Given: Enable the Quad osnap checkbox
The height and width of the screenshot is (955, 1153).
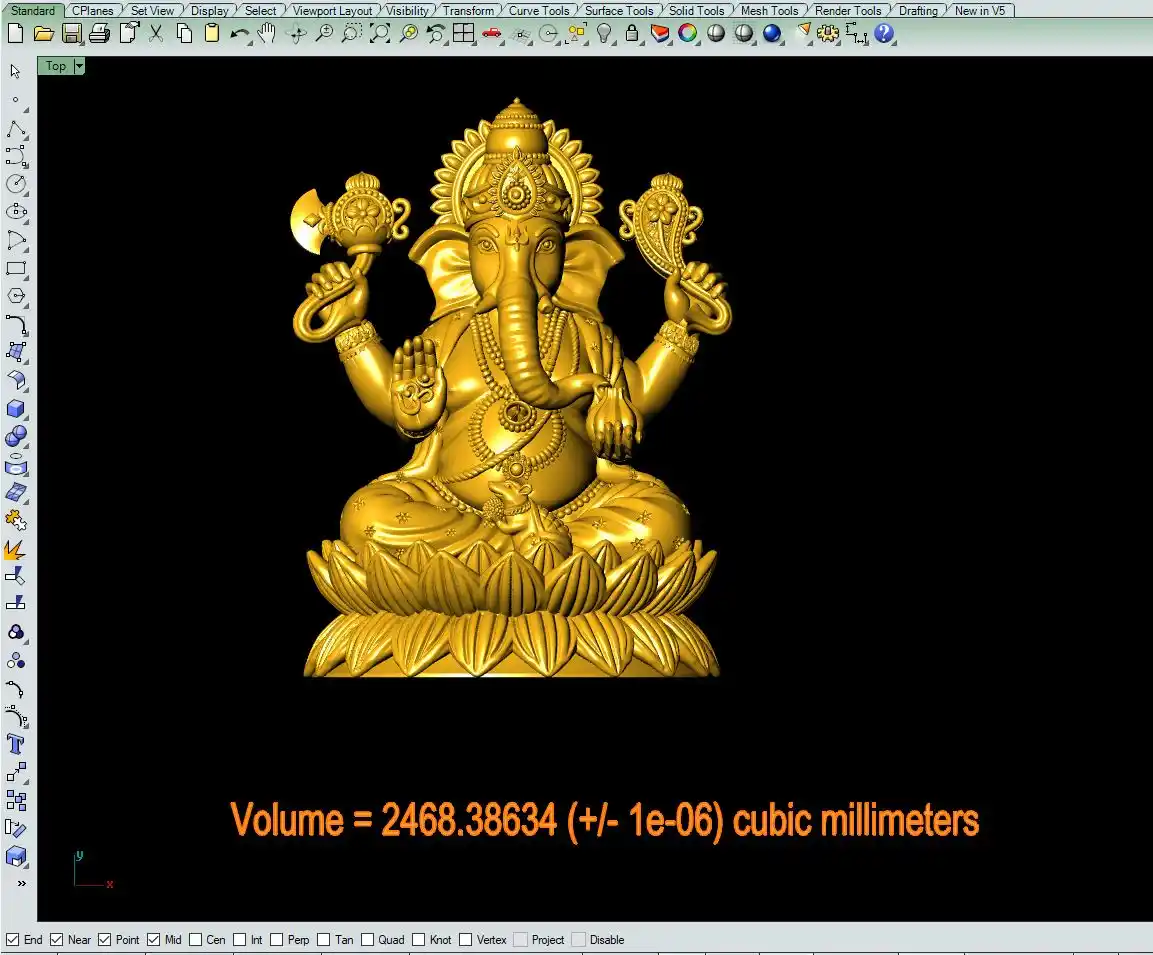Looking at the screenshot, I should click(368, 940).
